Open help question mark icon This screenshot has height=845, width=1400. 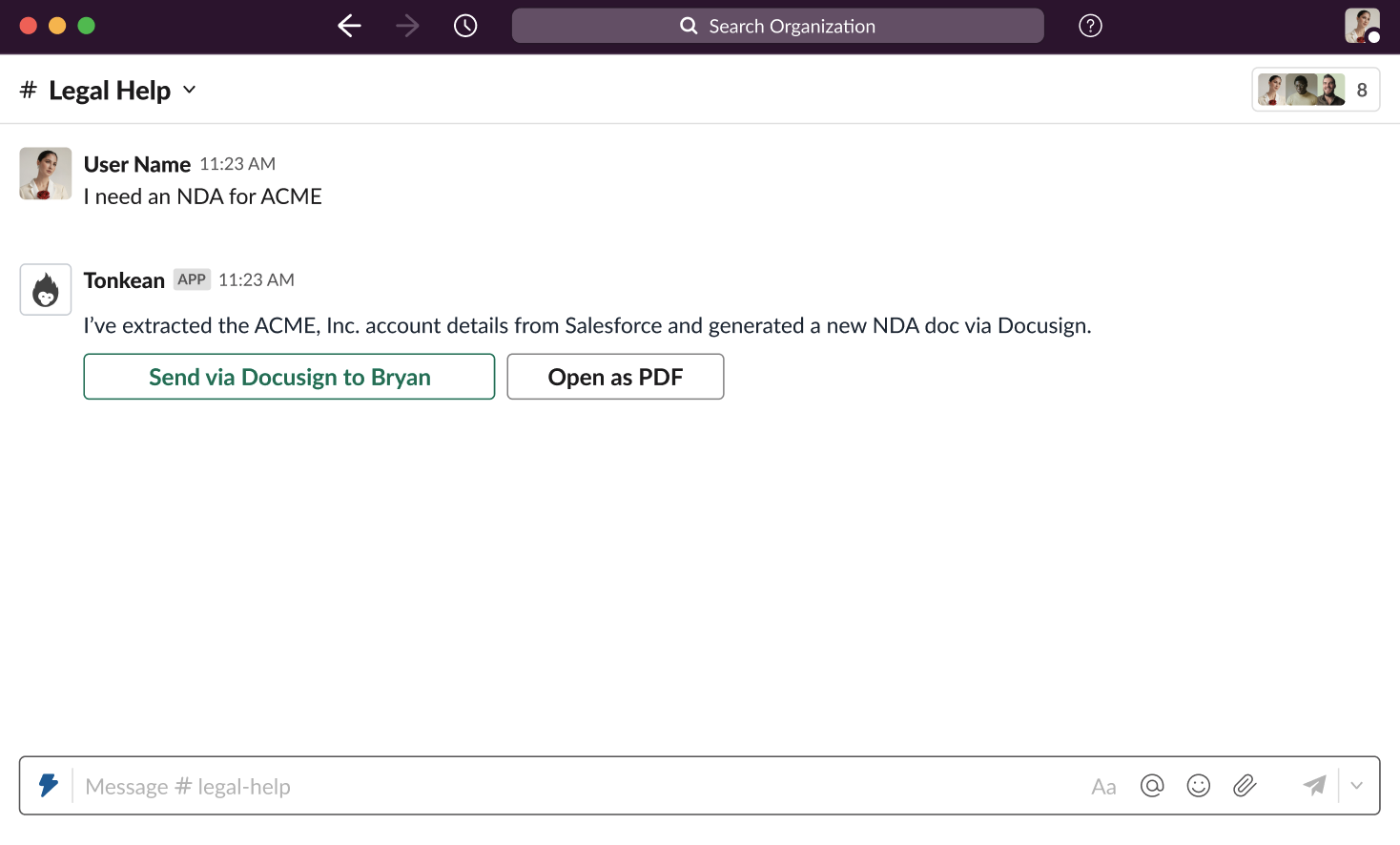1090,26
